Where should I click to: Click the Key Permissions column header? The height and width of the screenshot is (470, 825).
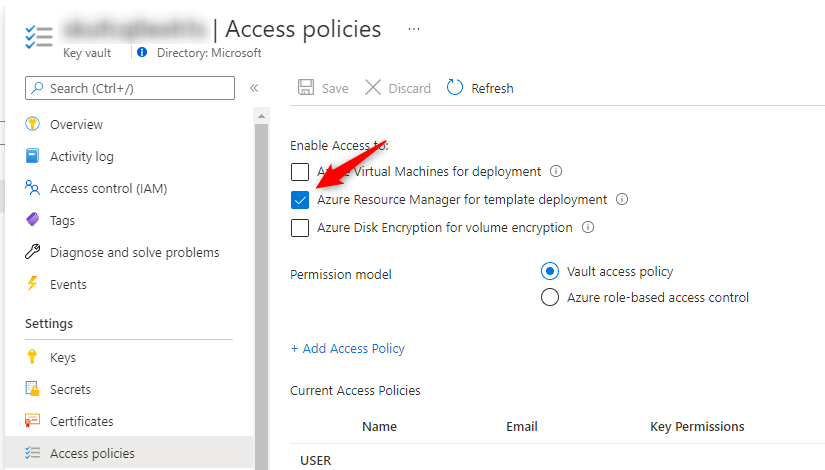point(697,426)
